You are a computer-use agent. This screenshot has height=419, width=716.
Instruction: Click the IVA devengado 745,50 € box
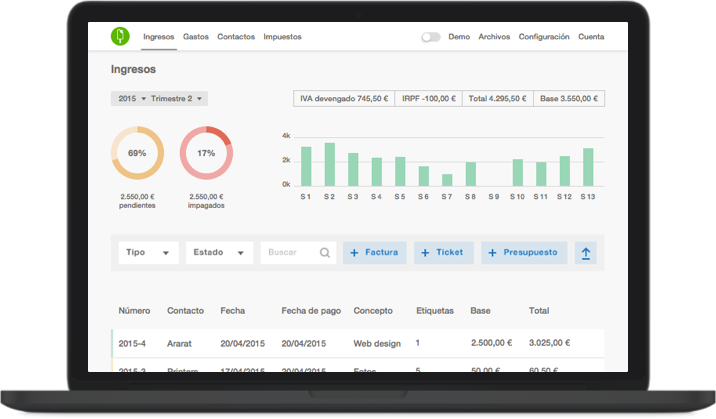point(344,99)
